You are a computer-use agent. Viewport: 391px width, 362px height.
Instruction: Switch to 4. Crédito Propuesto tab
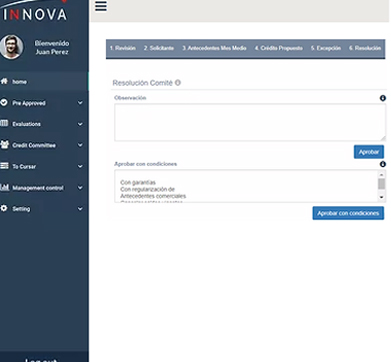click(278, 48)
